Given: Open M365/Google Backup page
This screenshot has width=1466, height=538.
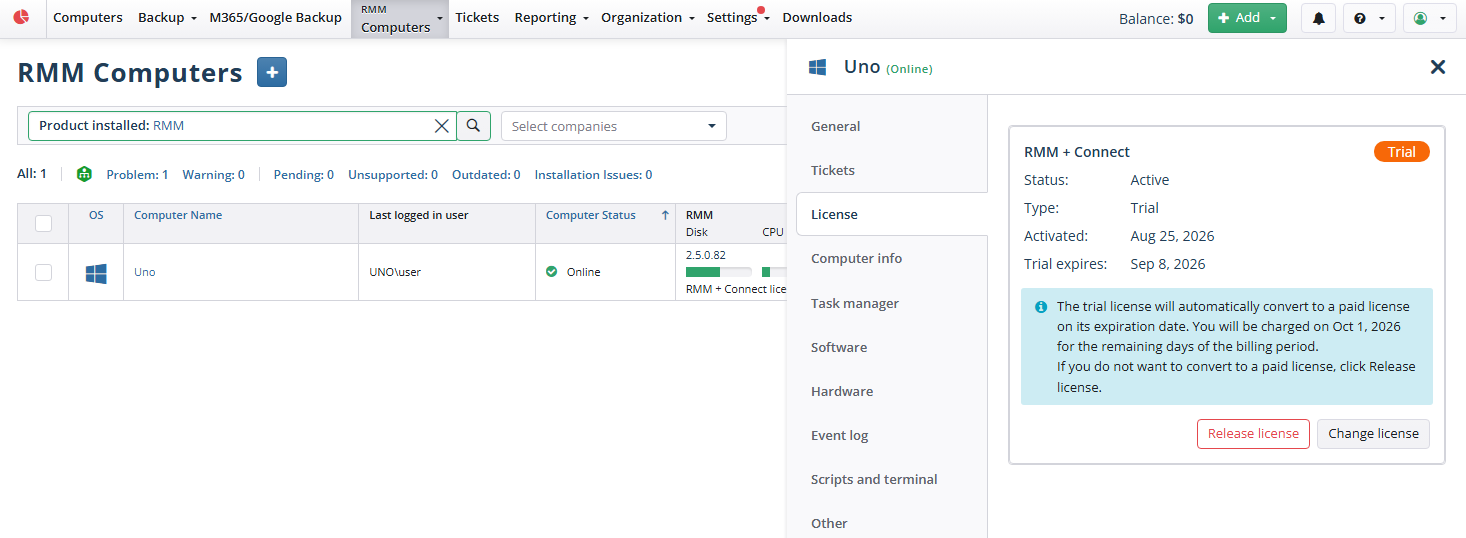Looking at the screenshot, I should (x=276, y=18).
